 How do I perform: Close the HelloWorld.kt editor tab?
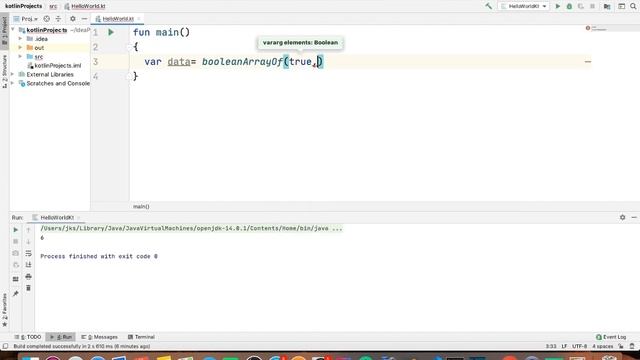[x=139, y=19]
